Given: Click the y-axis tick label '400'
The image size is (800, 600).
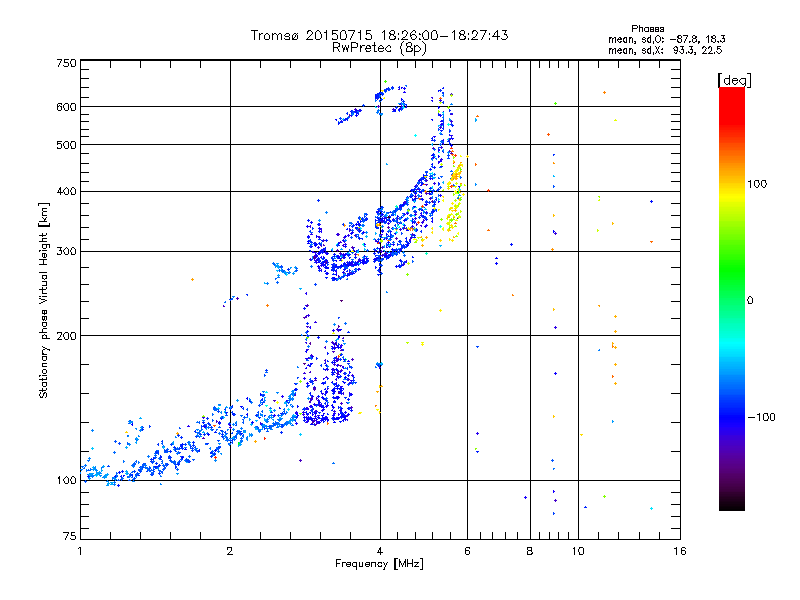Looking at the screenshot, I should coord(66,192).
